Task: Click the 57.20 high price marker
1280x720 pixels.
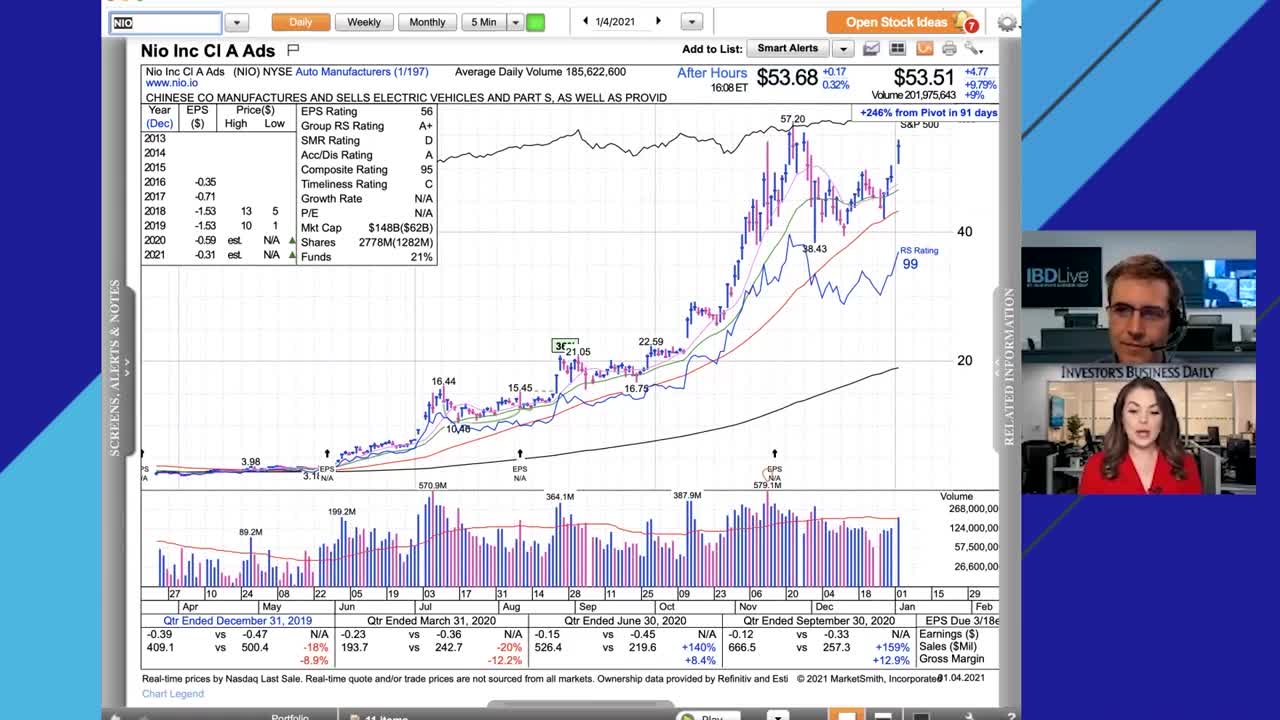Action: (792, 120)
